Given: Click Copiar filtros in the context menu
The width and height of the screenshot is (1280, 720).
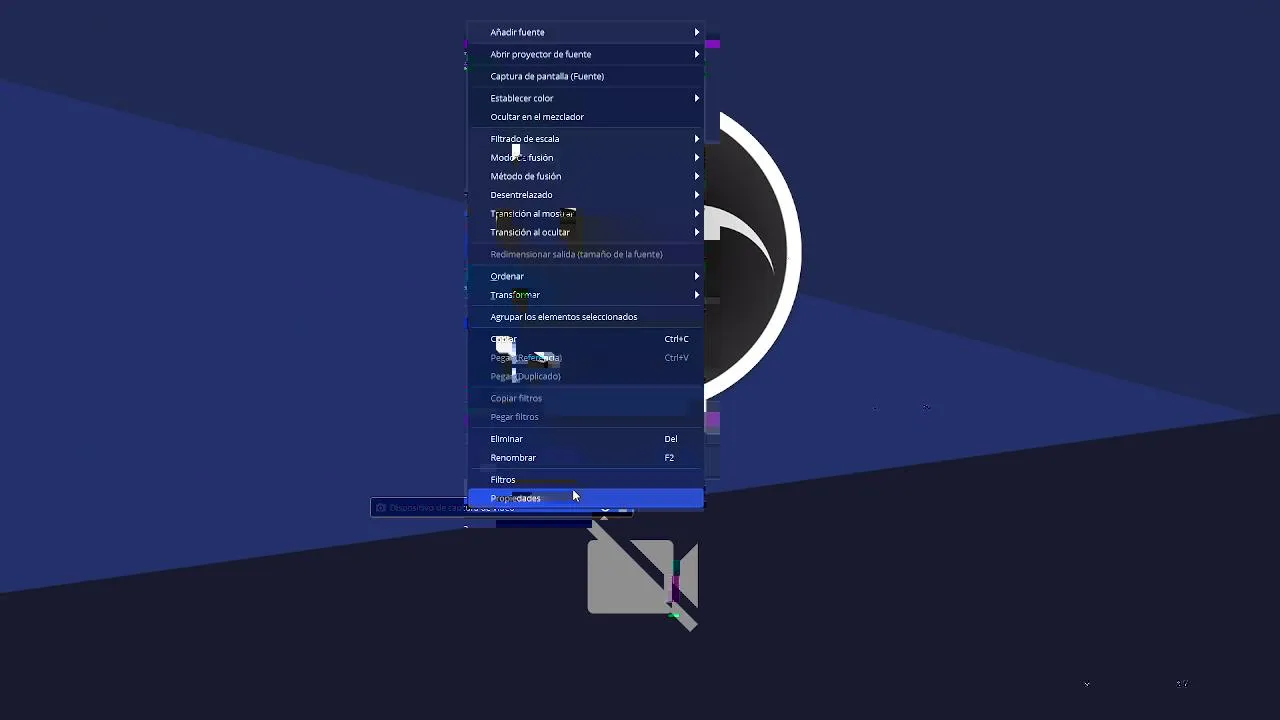Looking at the screenshot, I should coord(586,398).
